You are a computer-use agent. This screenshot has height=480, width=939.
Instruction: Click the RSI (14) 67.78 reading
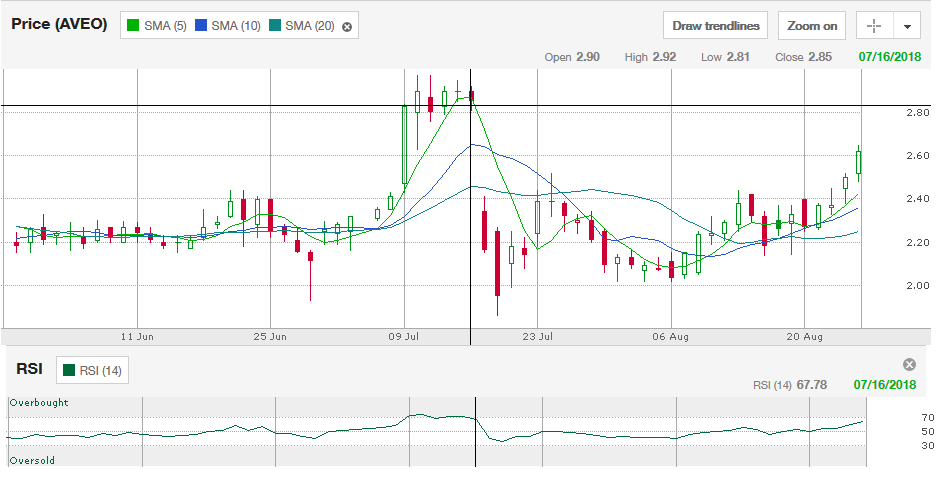790,385
